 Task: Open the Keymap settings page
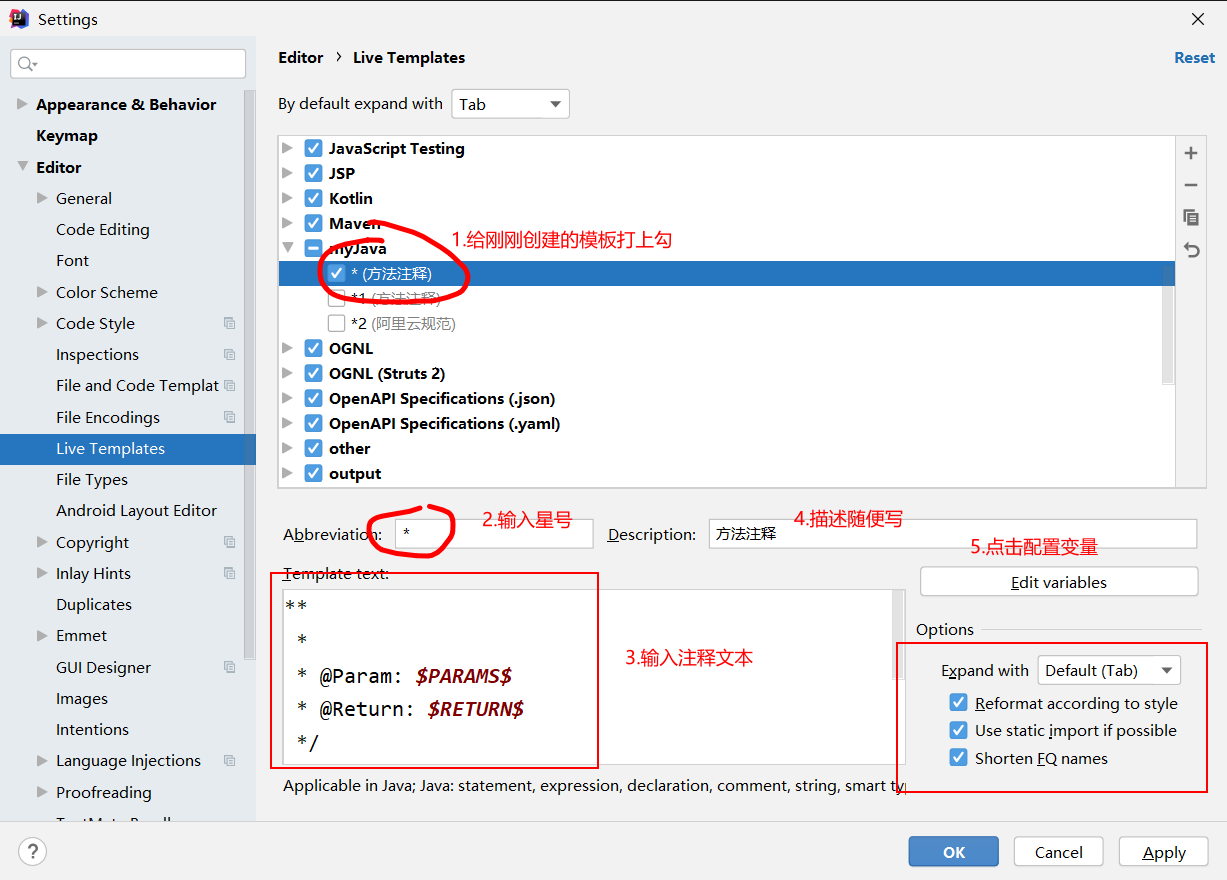pyautogui.click(x=67, y=135)
